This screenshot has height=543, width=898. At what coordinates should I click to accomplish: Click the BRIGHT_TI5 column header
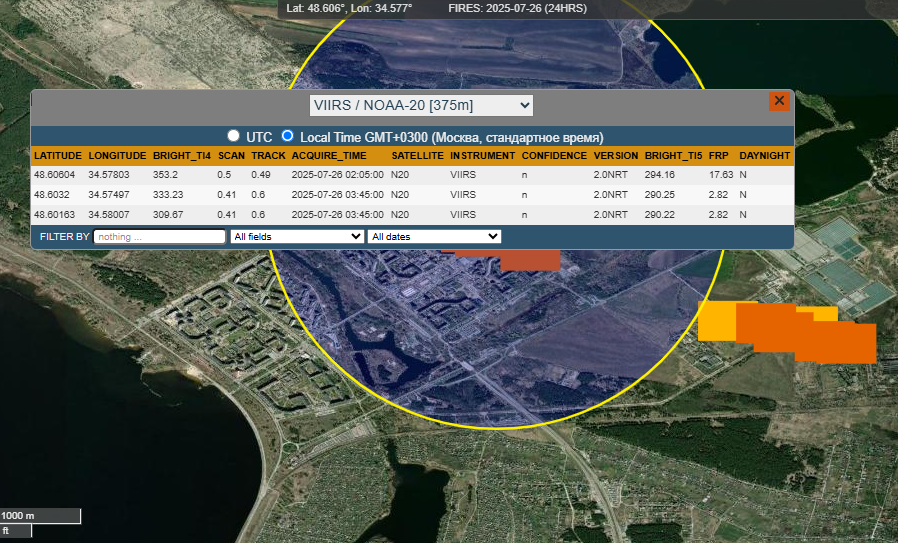673,156
